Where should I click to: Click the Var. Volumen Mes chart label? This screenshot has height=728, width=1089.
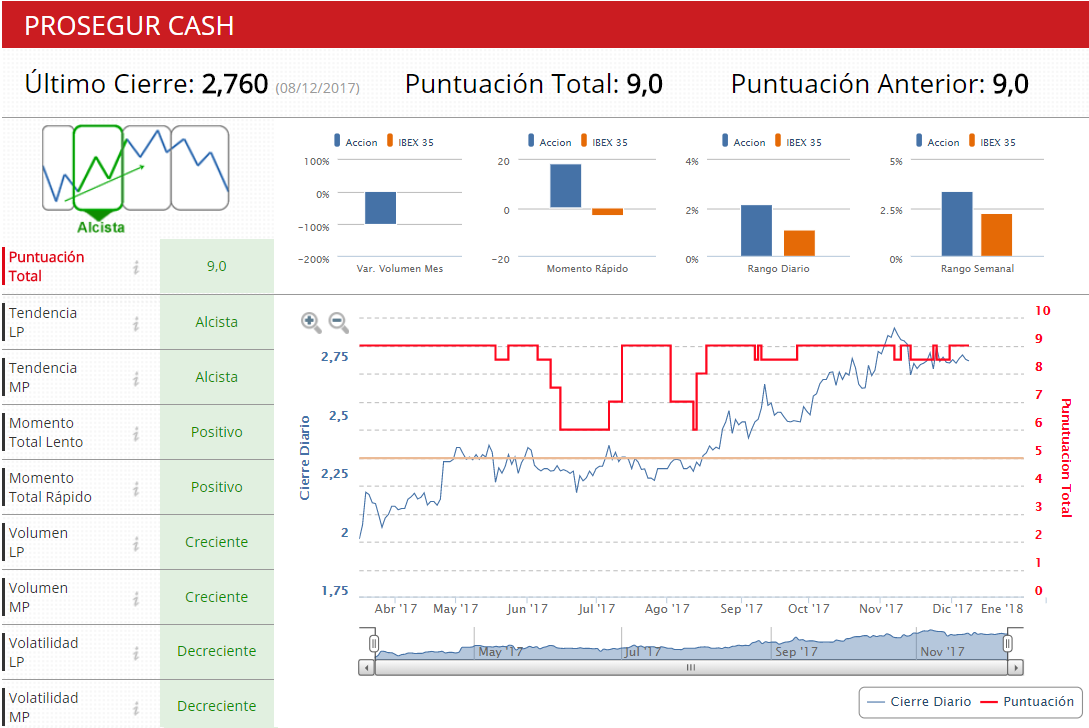pos(399,269)
